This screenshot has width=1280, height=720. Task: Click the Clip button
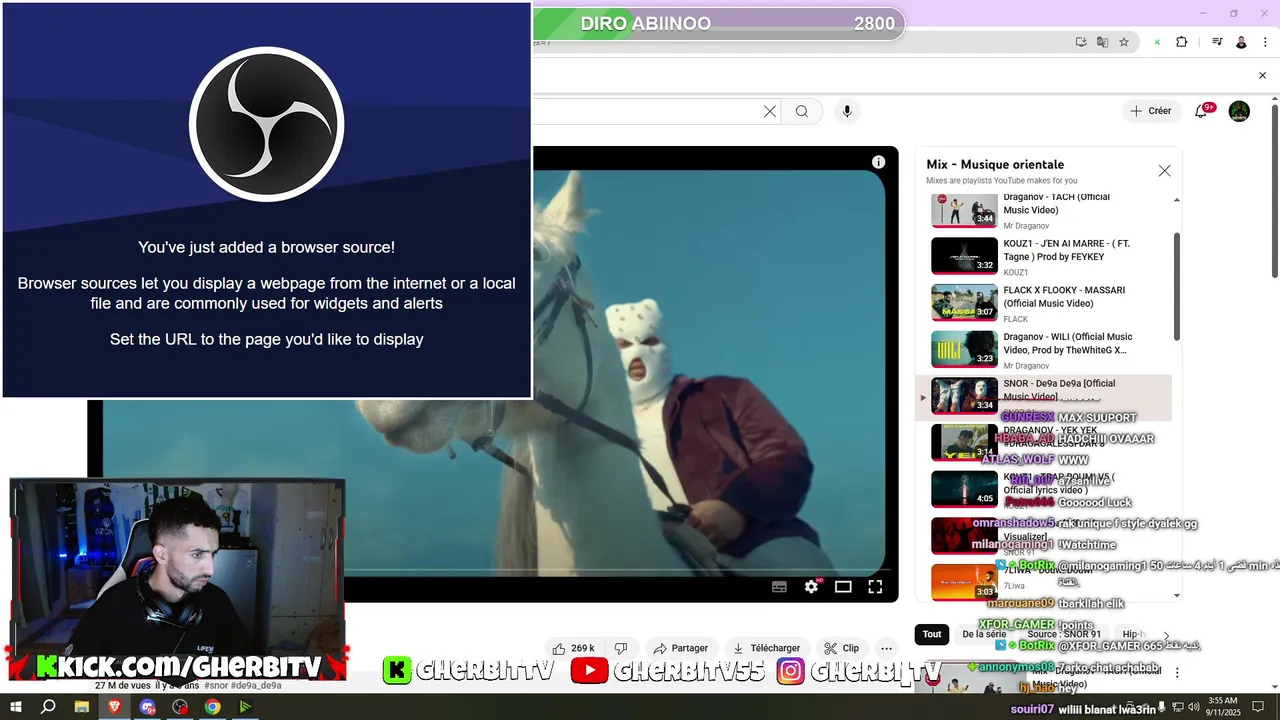[x=842, y=648]
